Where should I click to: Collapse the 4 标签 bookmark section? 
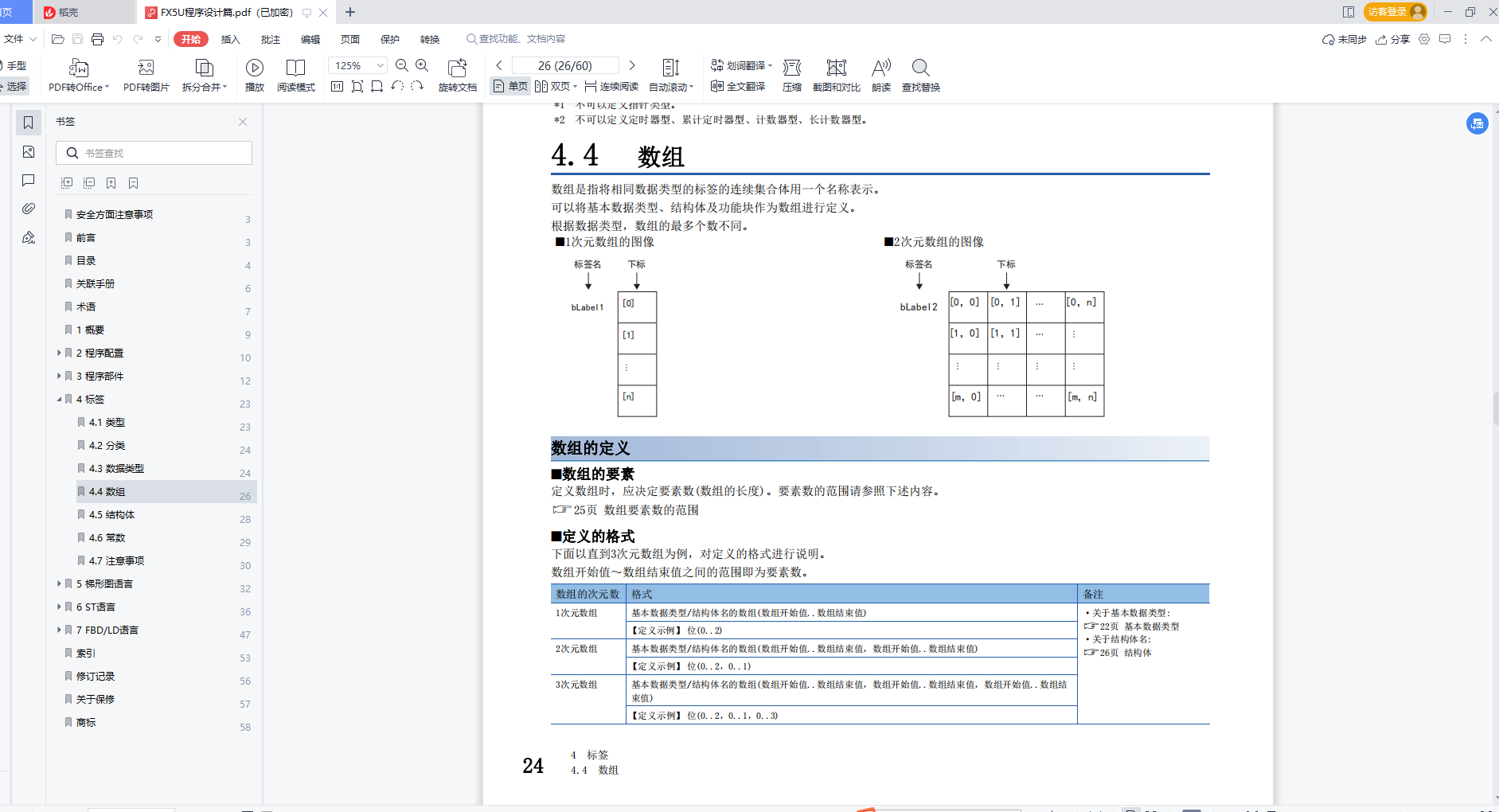59,399
